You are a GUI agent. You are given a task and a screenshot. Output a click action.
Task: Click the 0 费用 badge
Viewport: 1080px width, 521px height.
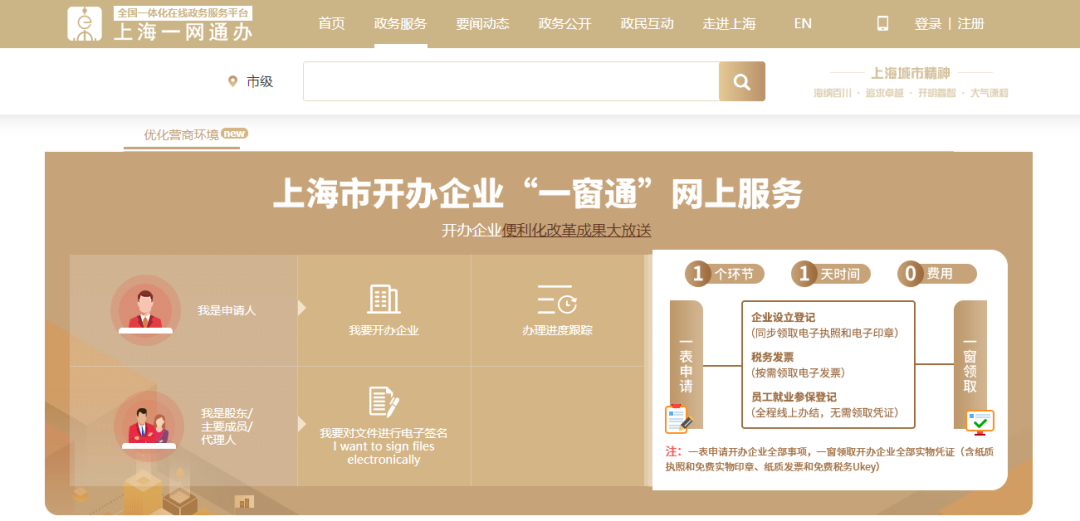(x=937, y=274)
